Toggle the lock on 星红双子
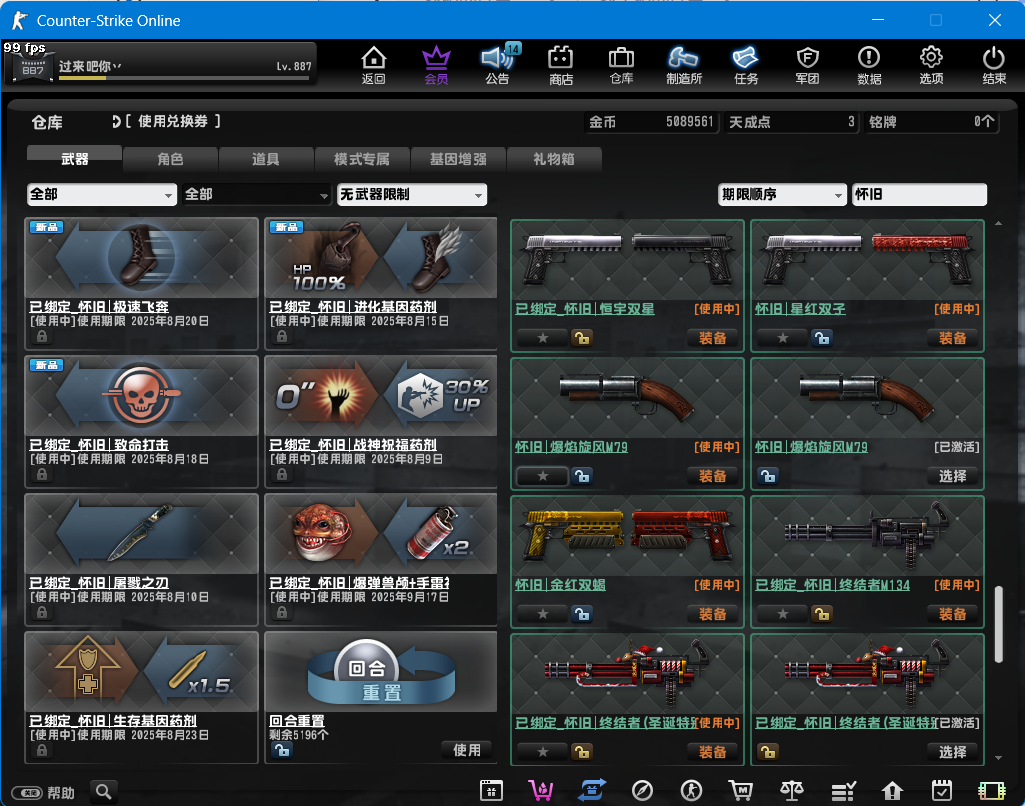The width and height of the screenshot is (1025, 806). click(x=821, y=338)
